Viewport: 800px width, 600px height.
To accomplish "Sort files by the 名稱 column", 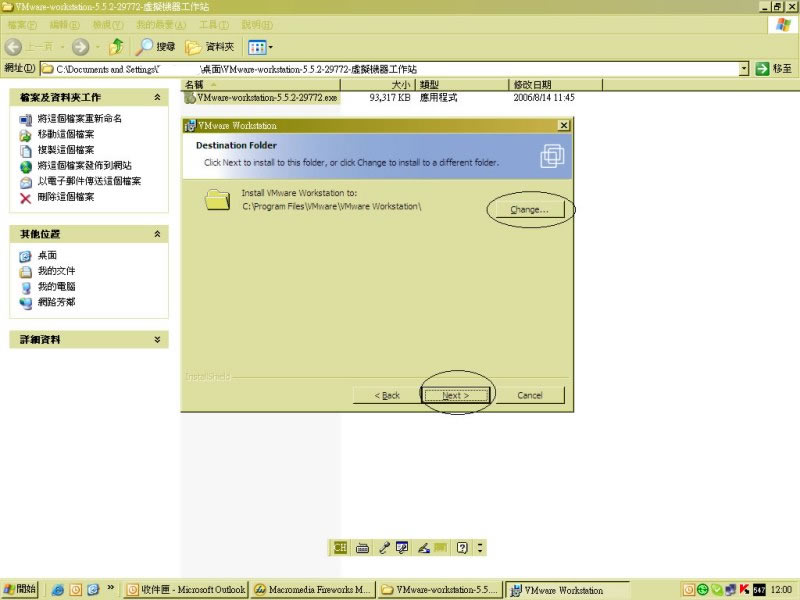I will [261, 85].
